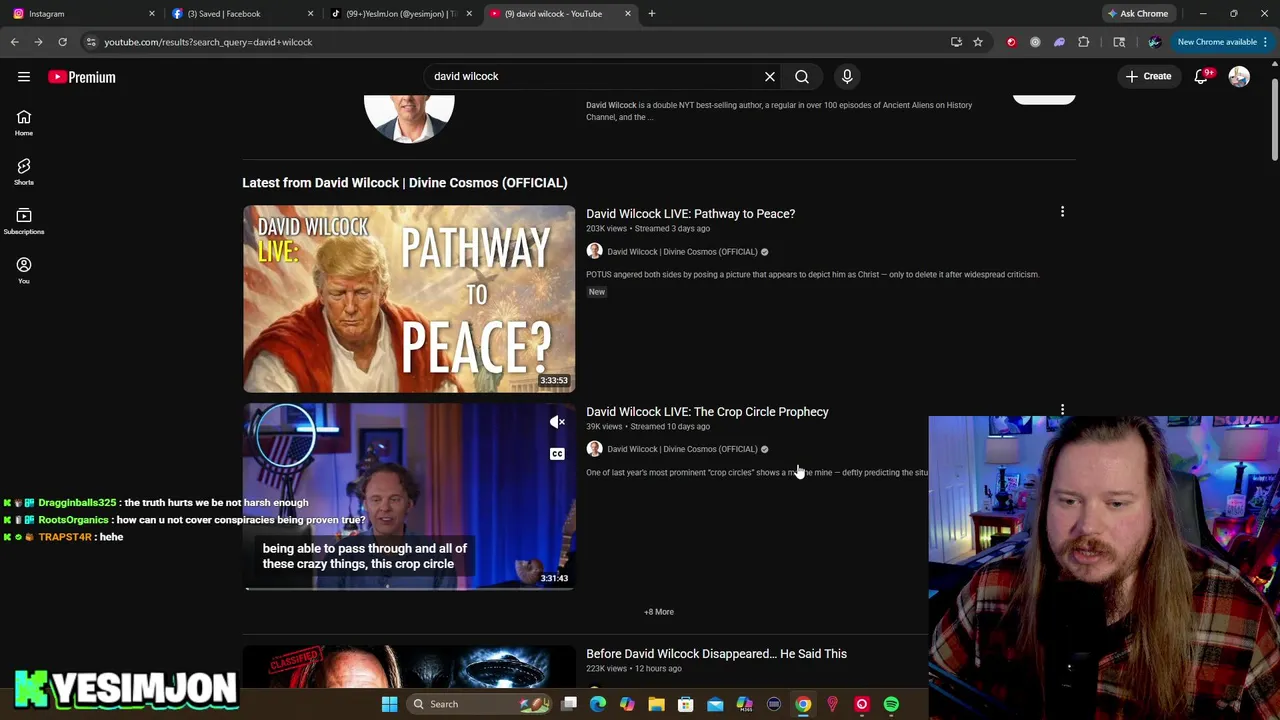Viewport: 1280px width, 720px height.
Task: Reload the page
Action: [x=62, y=42]
